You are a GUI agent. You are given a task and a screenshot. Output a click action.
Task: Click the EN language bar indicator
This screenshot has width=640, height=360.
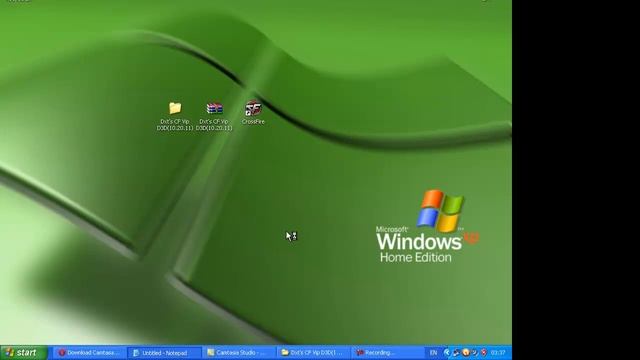pyautogui.click(x=433, y=353)
